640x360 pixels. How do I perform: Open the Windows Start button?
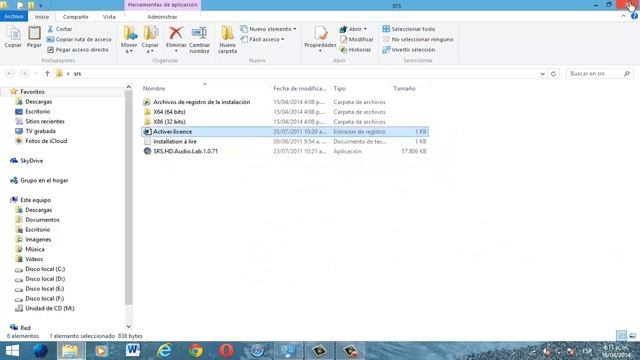(12, 351)
